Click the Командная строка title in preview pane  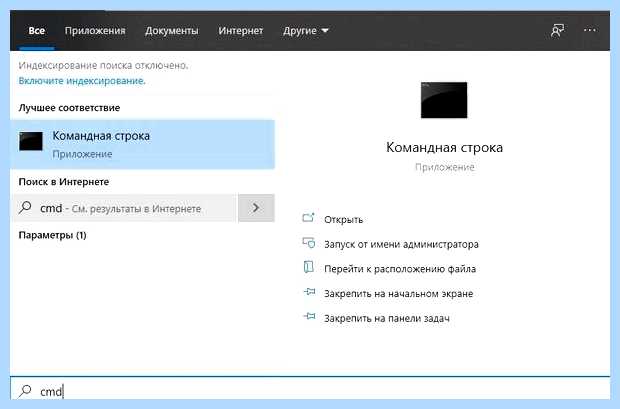point(444,148)
